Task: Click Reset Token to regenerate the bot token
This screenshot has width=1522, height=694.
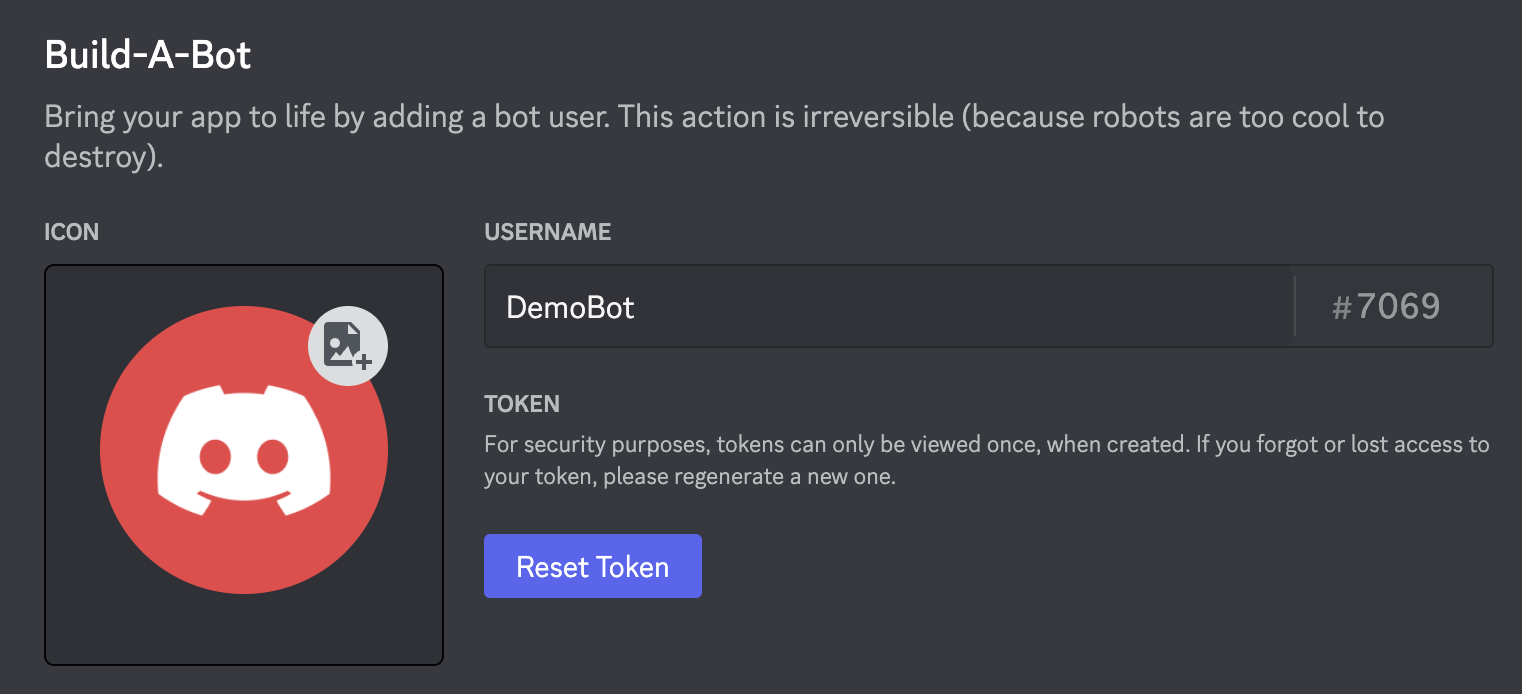Action: pos(592,566)
